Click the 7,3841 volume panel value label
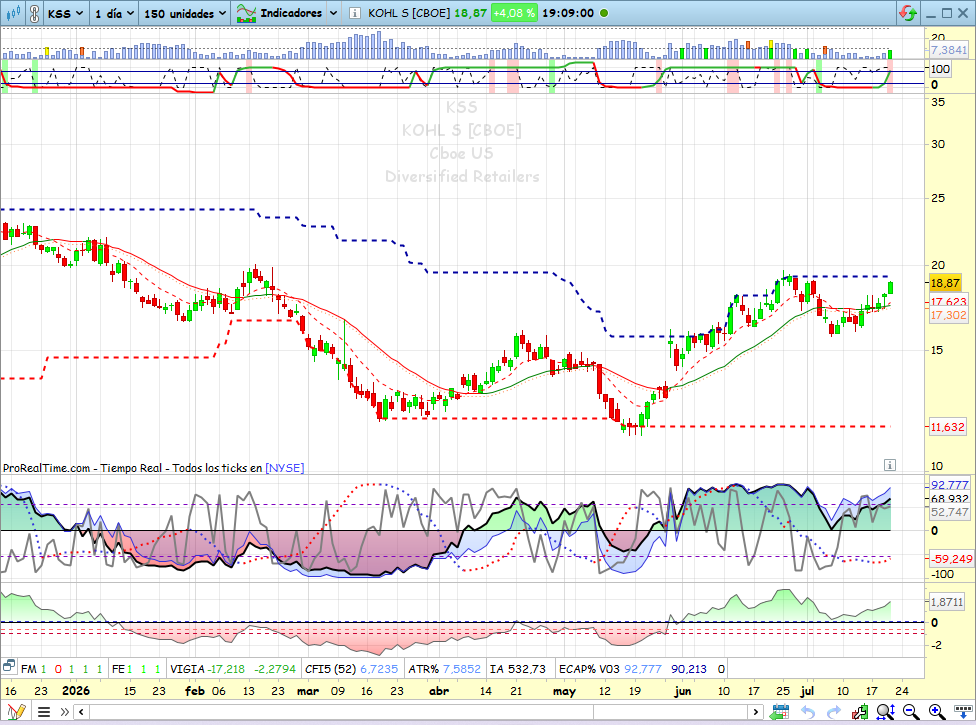976x725 pixels. click(x=949, y=50)
